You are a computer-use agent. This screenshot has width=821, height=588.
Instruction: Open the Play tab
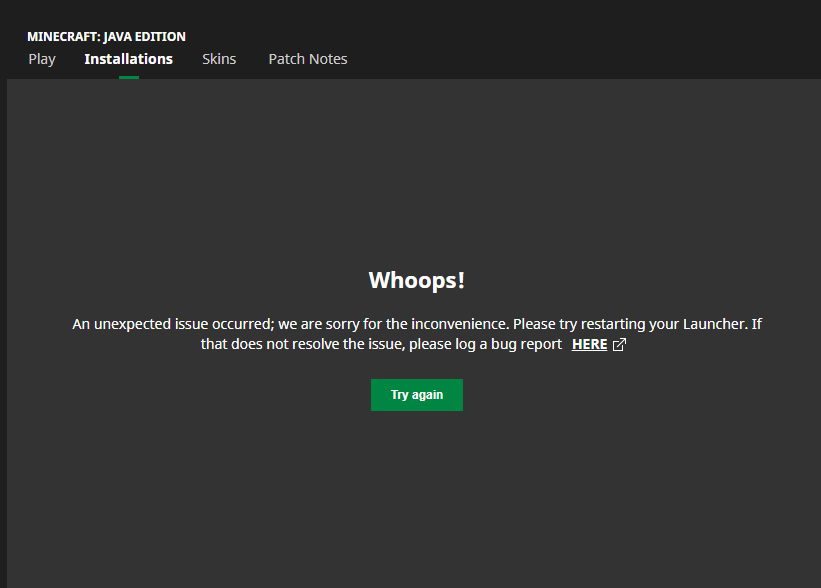click(x=42, y=59)
